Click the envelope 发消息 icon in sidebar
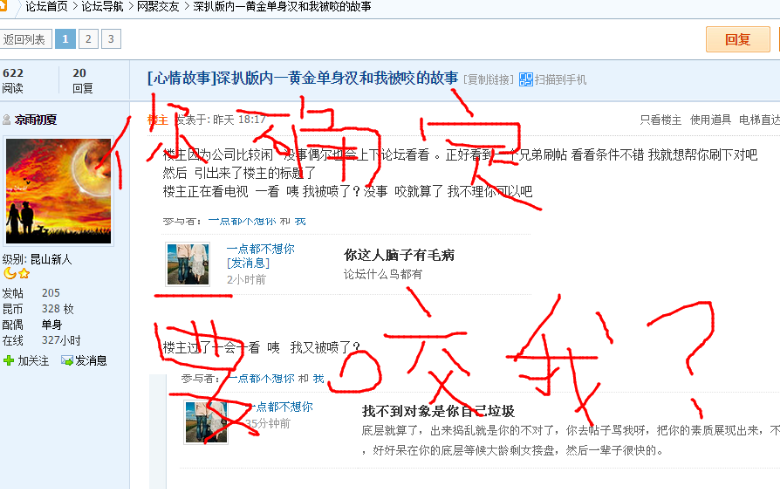This screenshot has width=780, height=489. click(67, 361)
